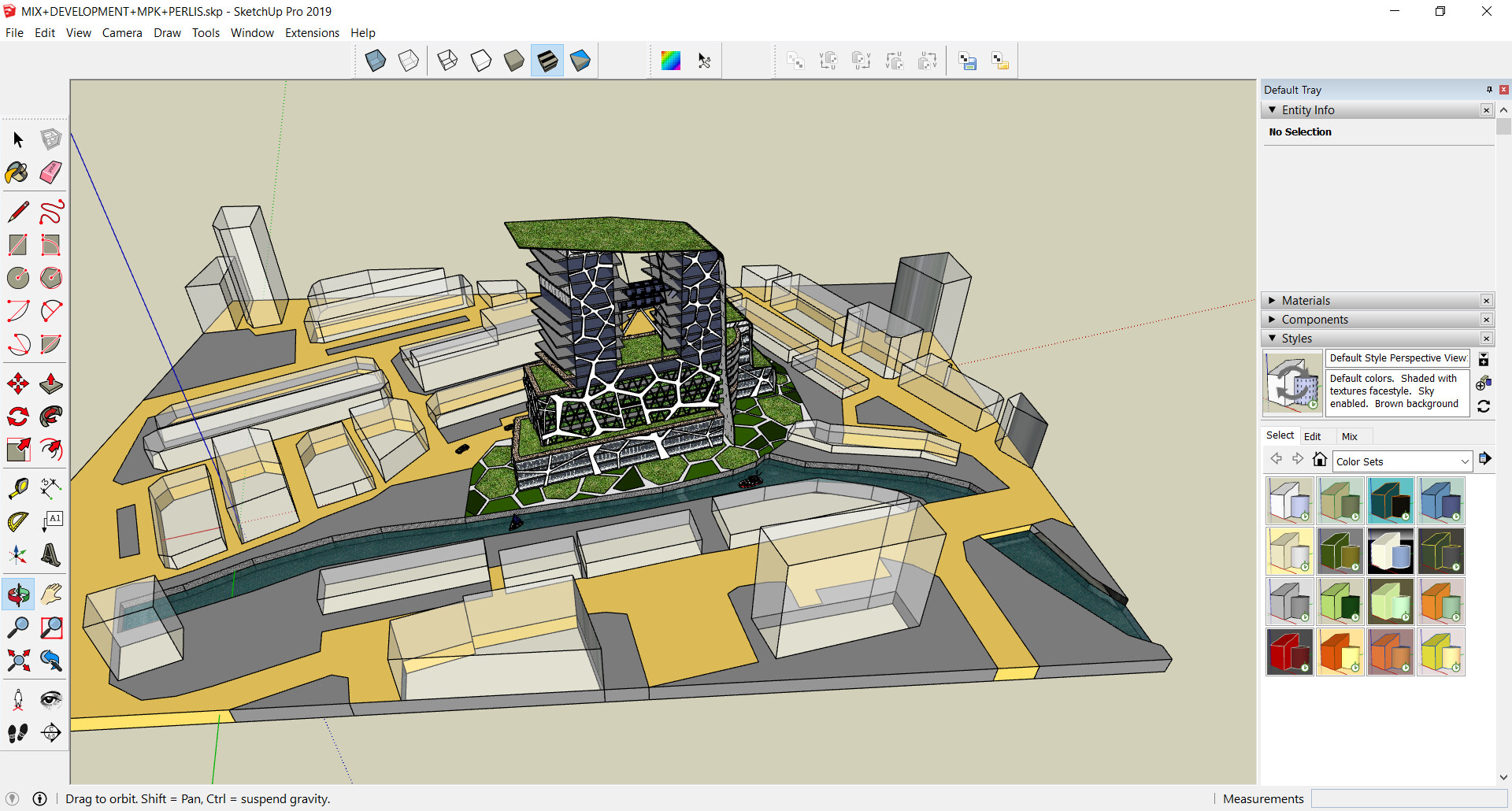The width and height of the screenshot is (1512, 811).
Task: Toggle Shaded With Textures style
Action: 547,61
